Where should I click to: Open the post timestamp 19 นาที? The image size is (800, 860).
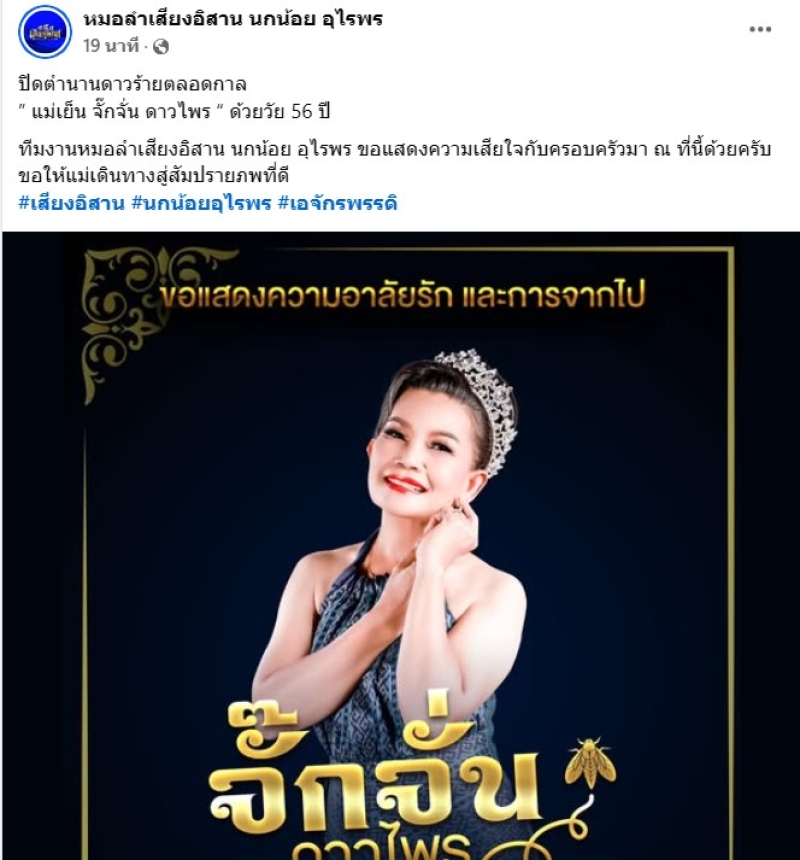pyautogui.click(x=111, y=46)
